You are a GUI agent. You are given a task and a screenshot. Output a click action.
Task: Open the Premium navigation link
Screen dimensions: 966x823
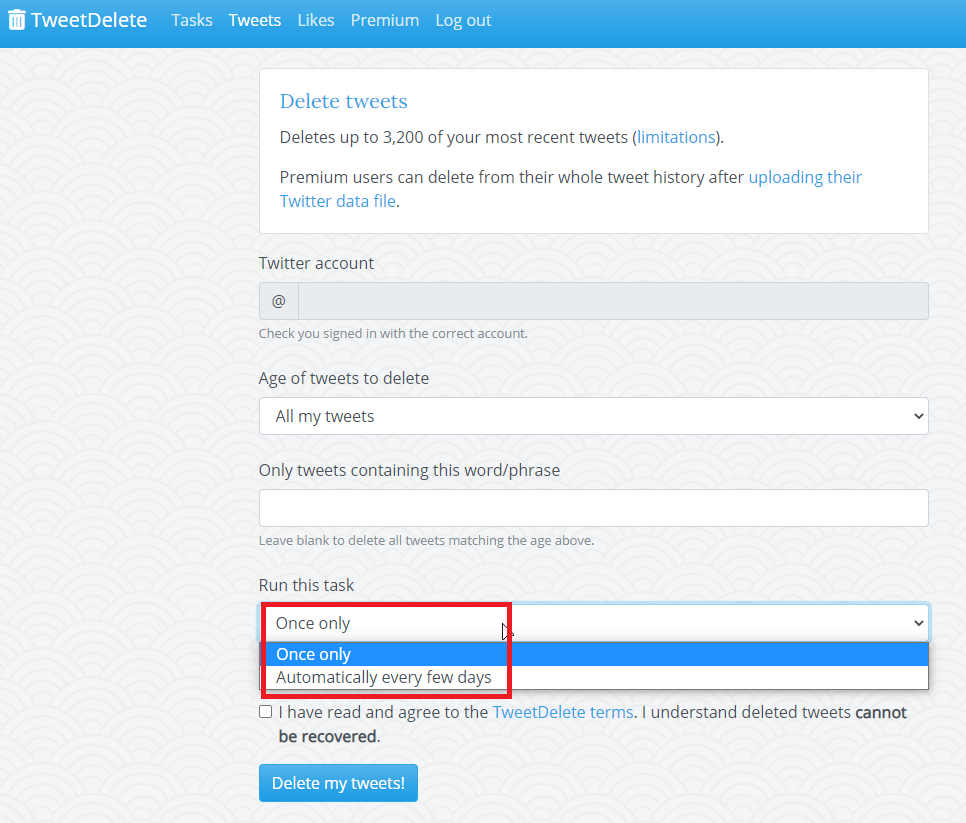(x=384, y=20)
